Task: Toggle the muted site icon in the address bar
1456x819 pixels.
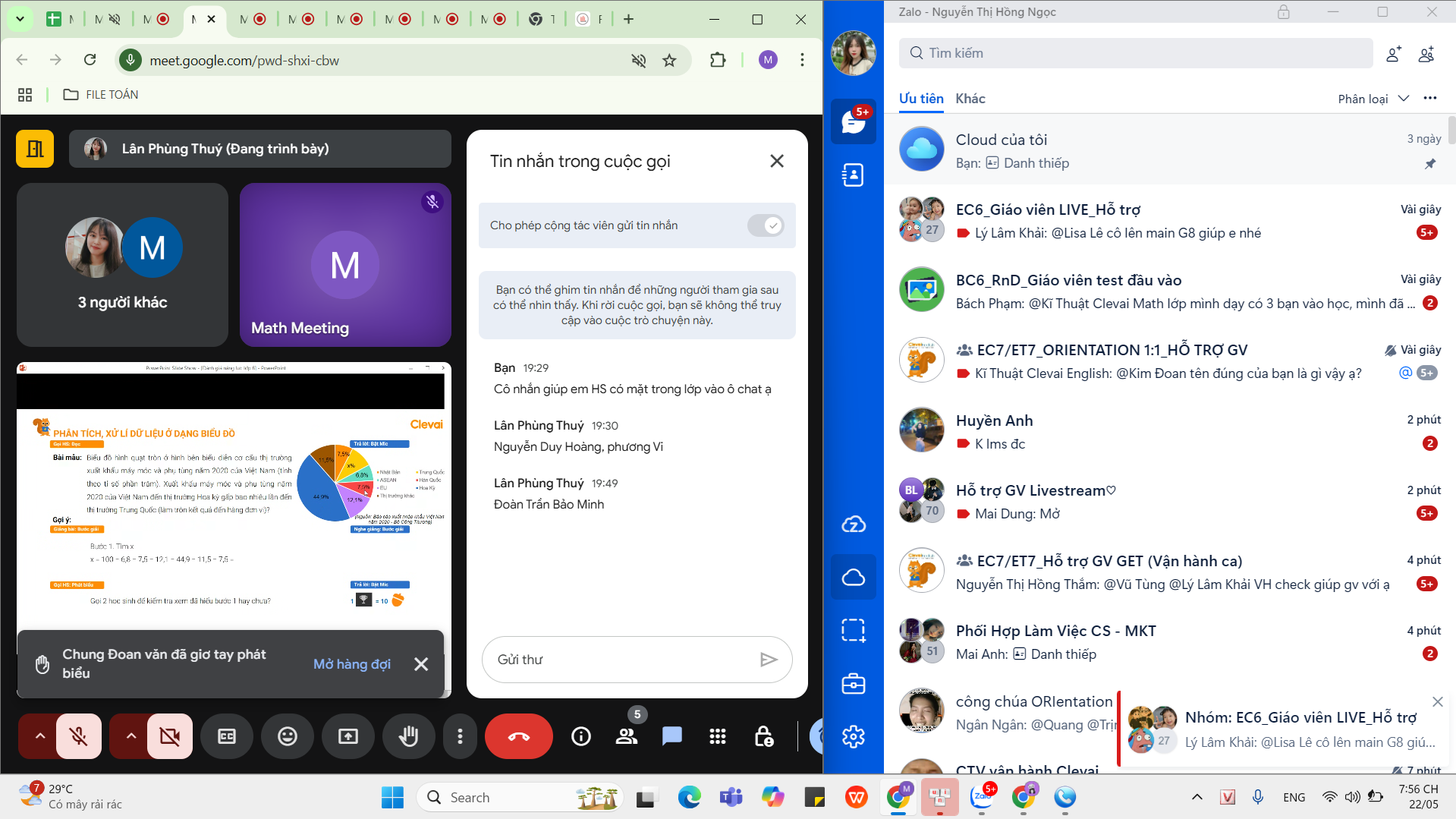Action: 639,61
